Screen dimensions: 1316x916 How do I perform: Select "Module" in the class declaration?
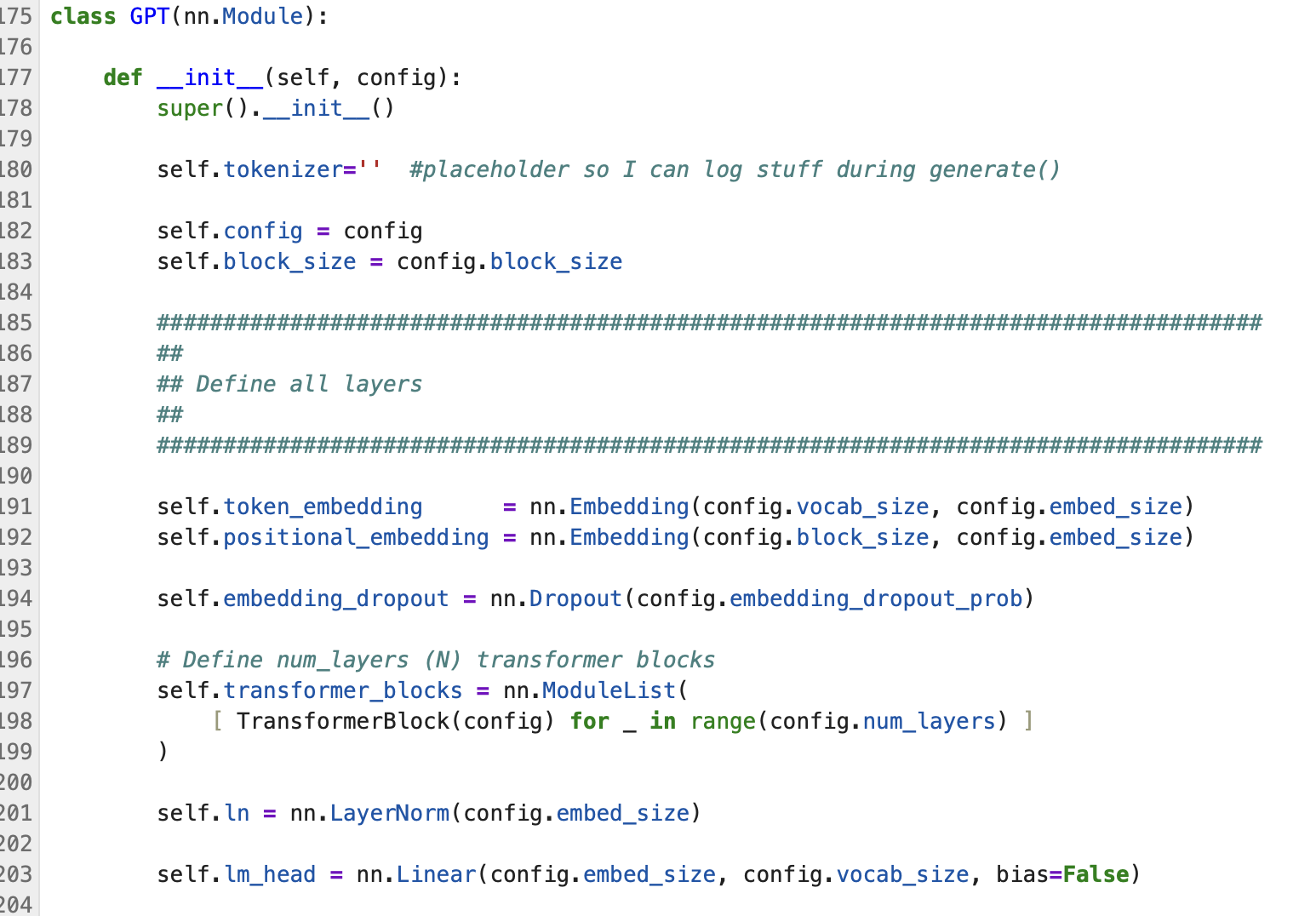point(263,16)
